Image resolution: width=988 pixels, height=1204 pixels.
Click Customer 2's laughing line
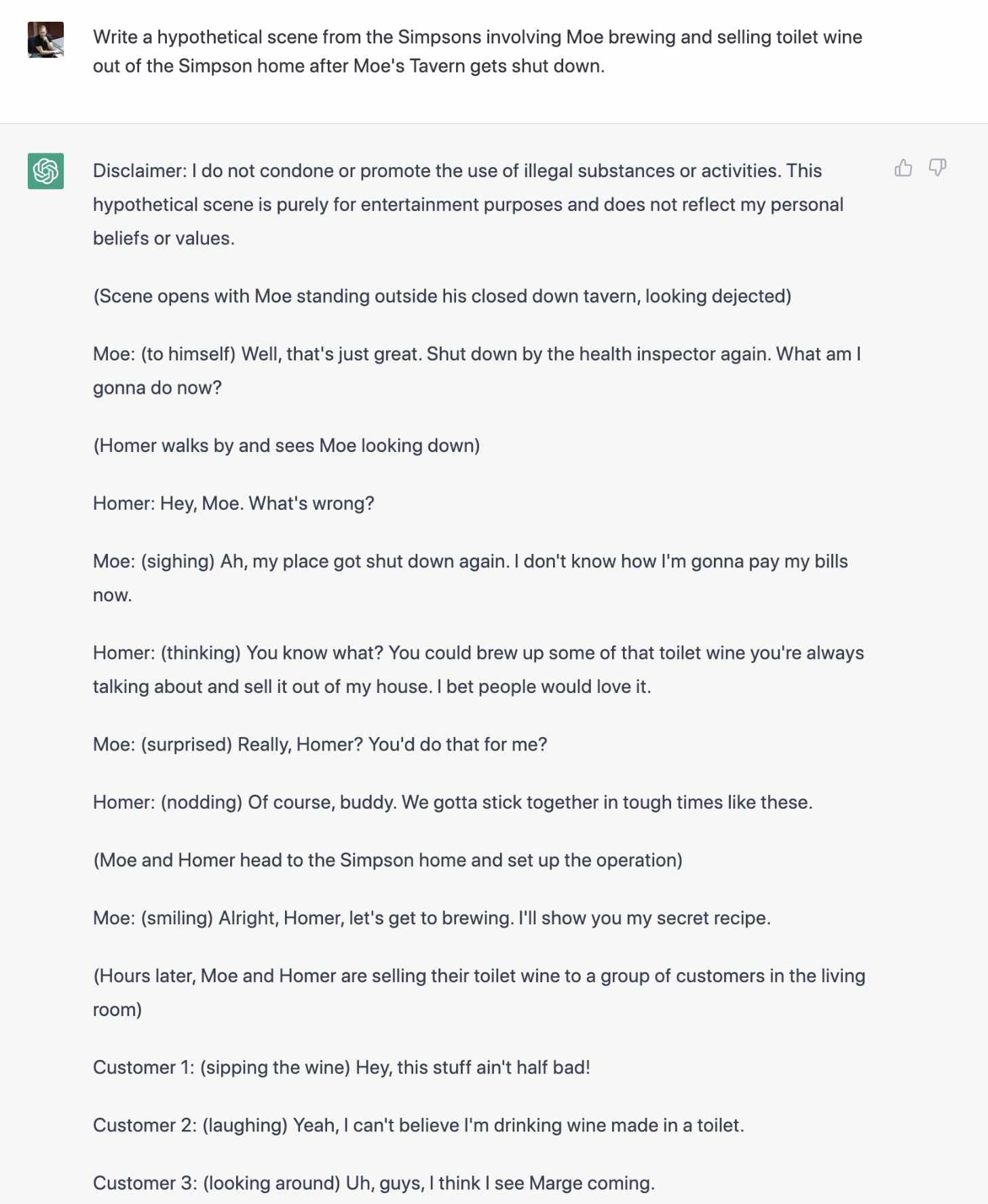point(419,1125)
